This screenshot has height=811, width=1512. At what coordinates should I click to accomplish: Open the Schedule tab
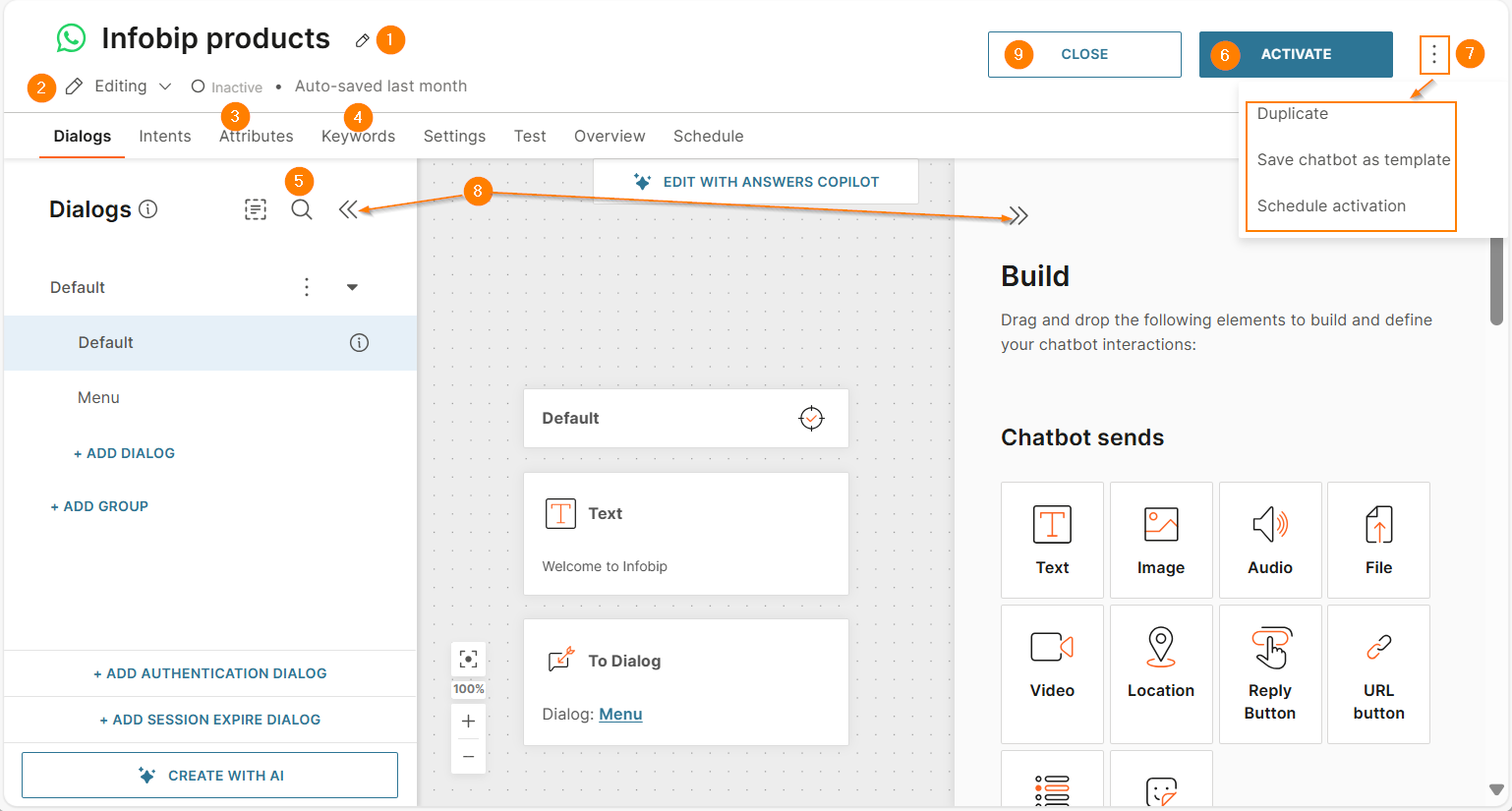pyautogui.click(x=708, y=136)
